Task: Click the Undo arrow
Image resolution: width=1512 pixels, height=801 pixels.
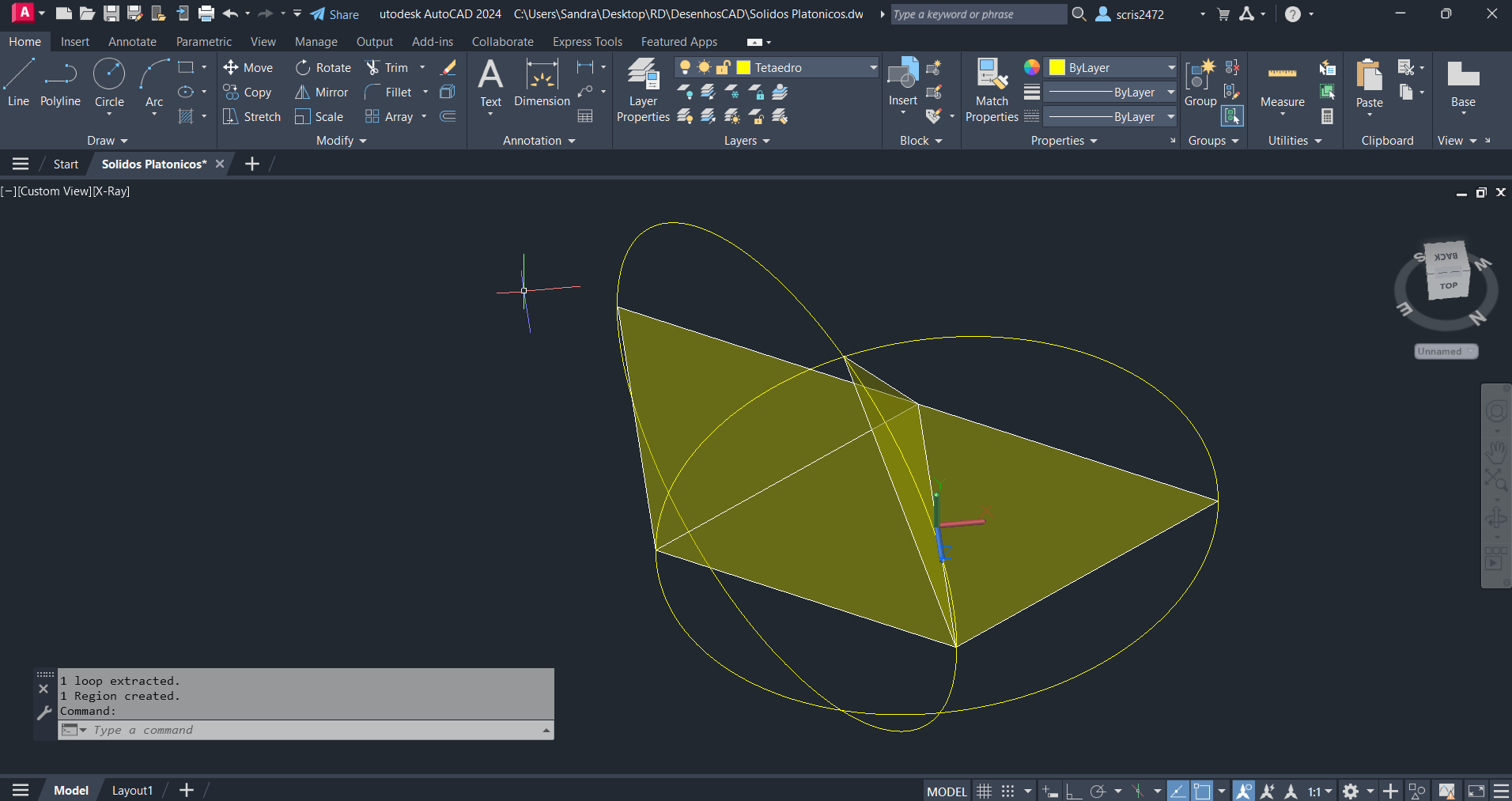Action: point(230,13)
